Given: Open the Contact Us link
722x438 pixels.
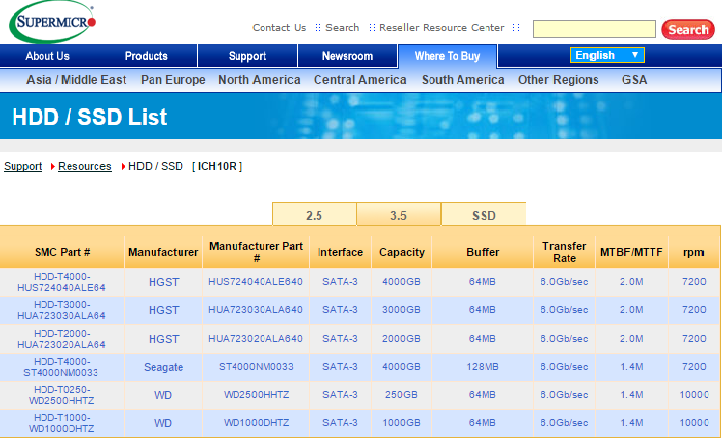Looking at the screenshot, I should point(279,28).
